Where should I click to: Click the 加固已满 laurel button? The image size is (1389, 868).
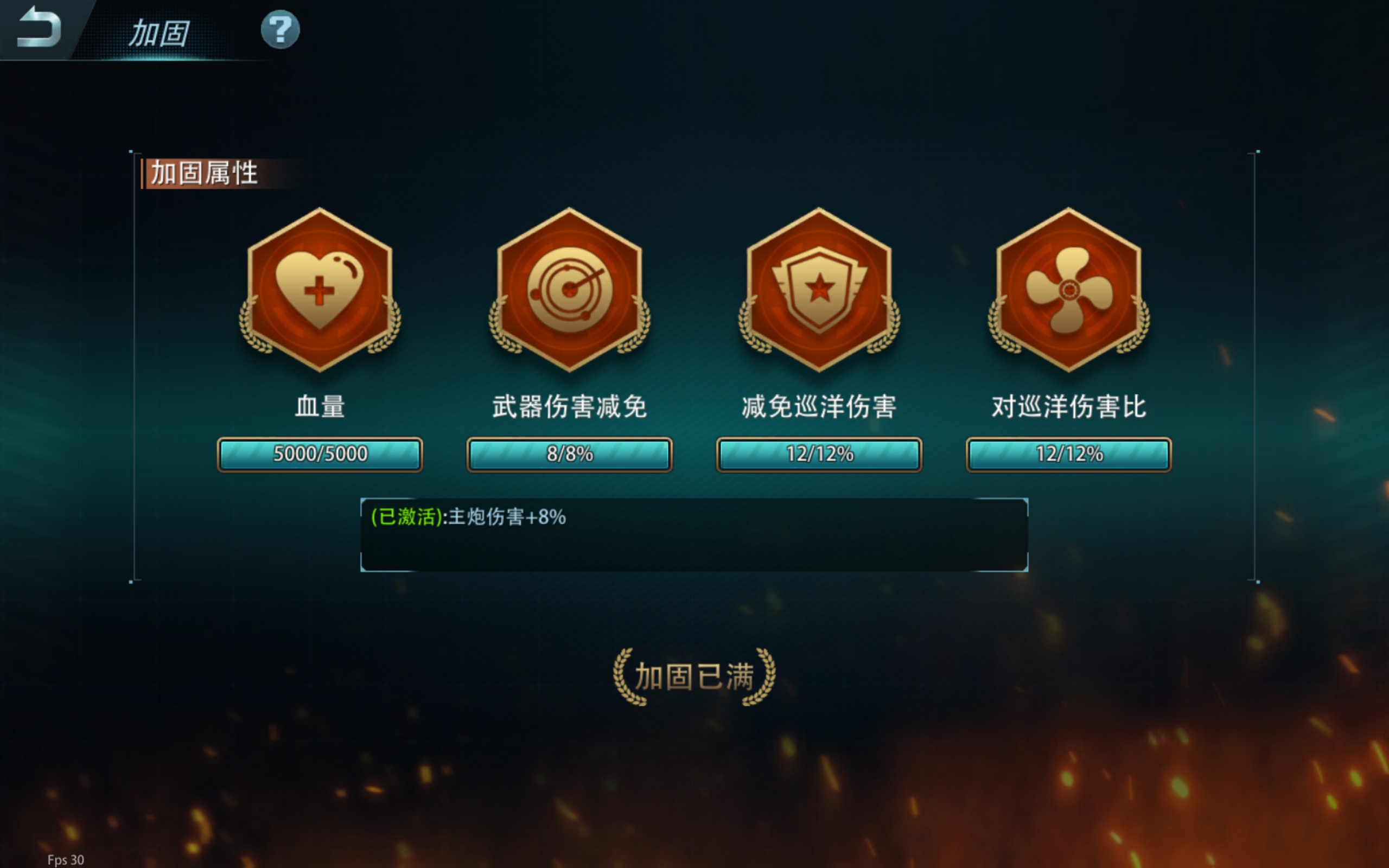(694, 676)
